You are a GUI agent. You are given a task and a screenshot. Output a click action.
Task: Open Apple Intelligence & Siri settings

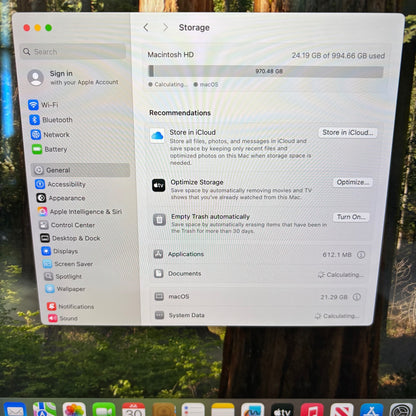pyautogui.click(x=80, y=211)
